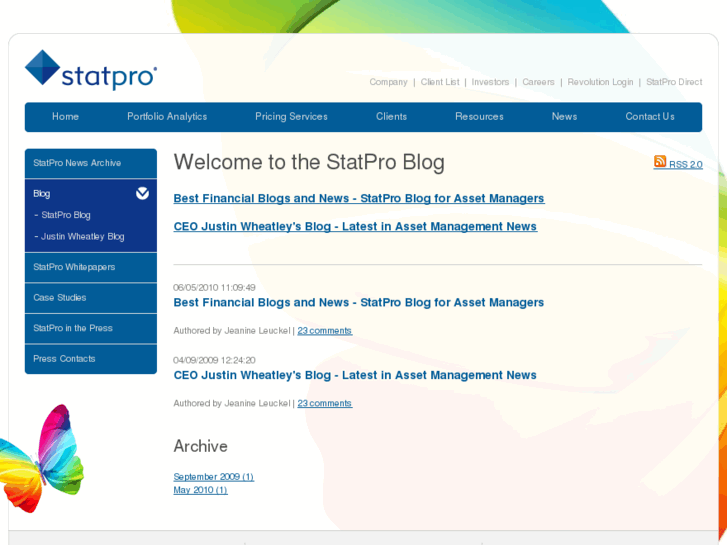Open the RSS 2.0 link
This screenshot has width=727, height=545.
[x=686, y=165]
